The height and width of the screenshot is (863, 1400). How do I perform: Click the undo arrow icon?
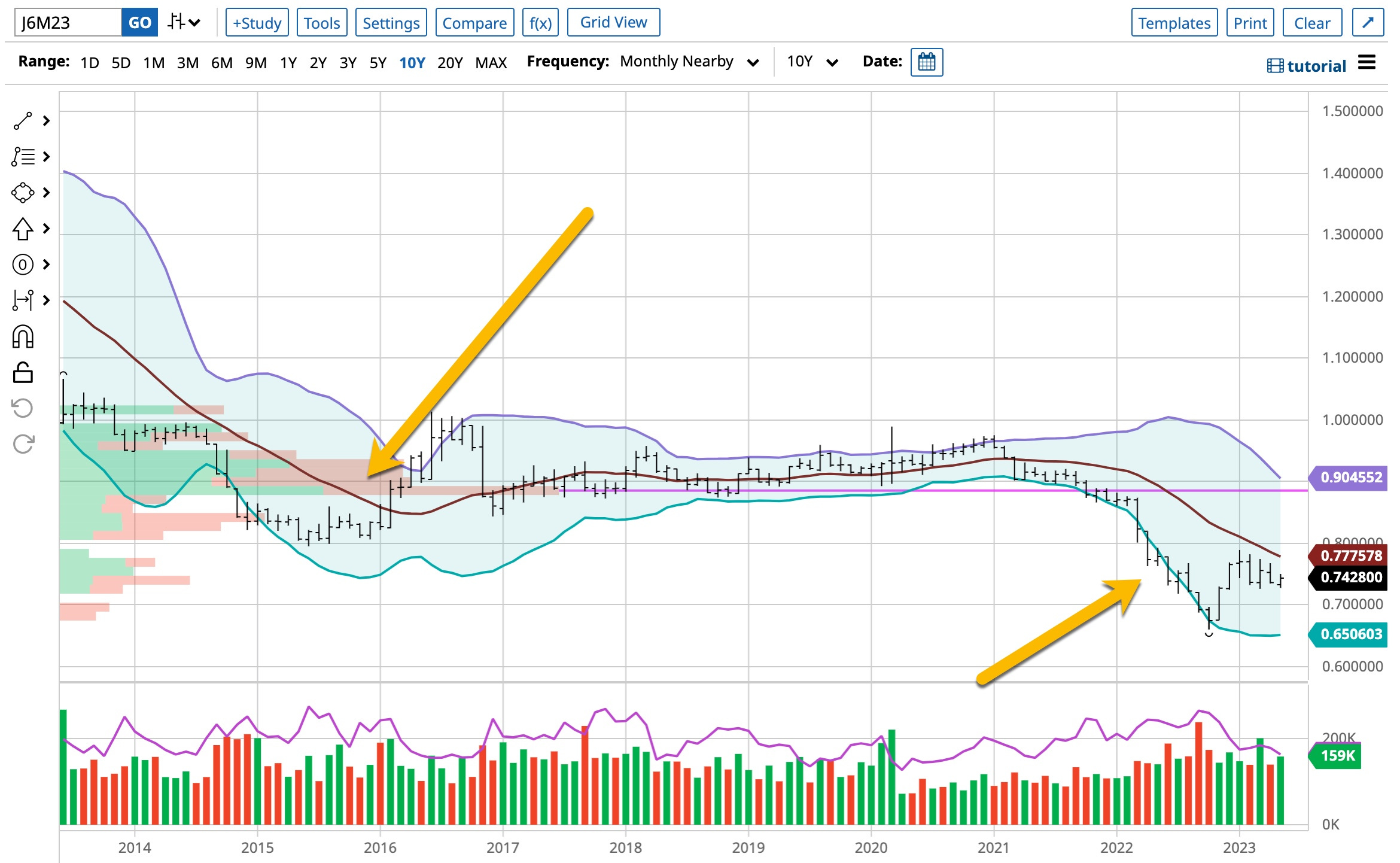(23, 408)
